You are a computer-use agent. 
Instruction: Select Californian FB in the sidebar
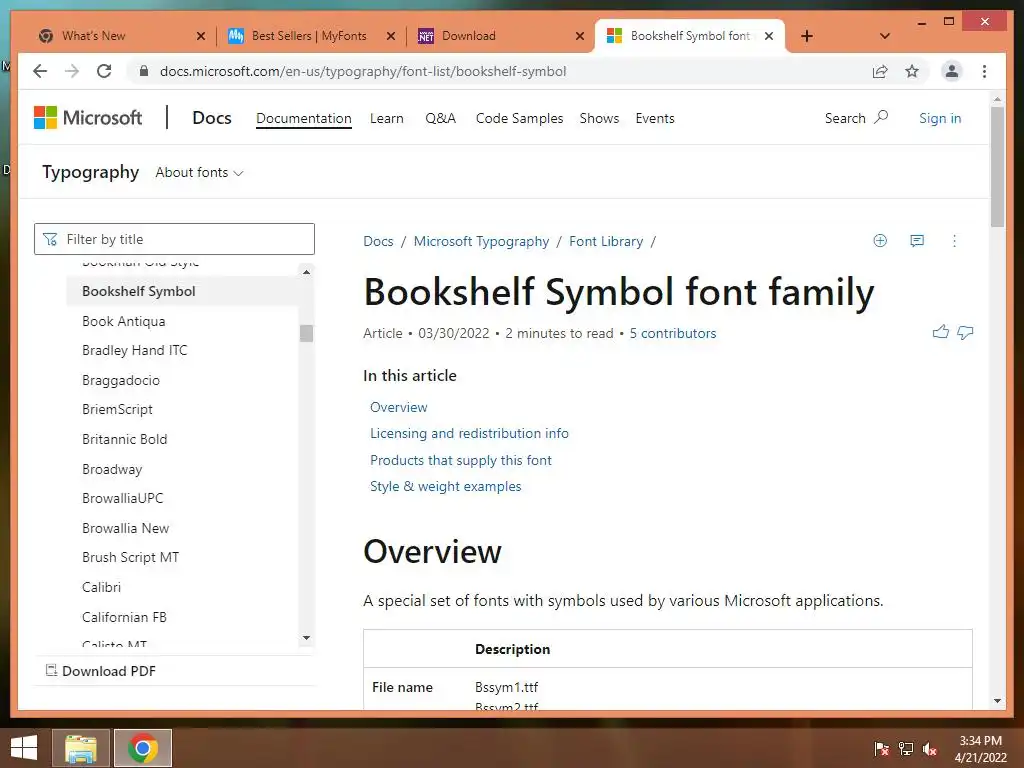pos(124,617)
